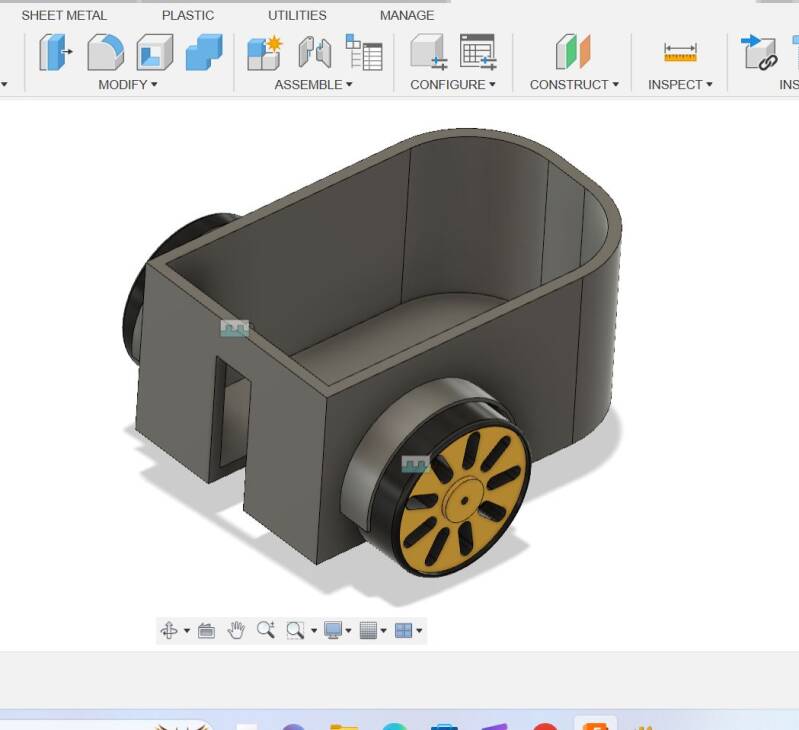The height and width of the screenshot is (730, 799).
Task: Expand the ASSEMBLE dropdown
Action: pyautogui.click(x=313, y=85)
